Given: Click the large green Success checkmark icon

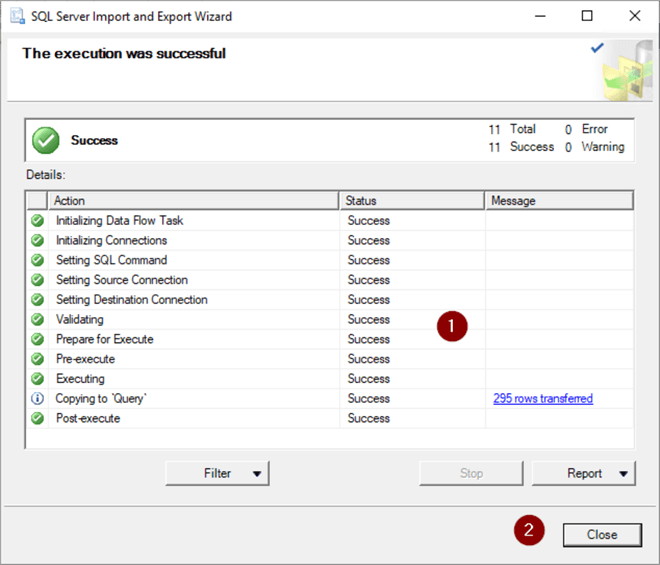Looking at the screenshot, I should click(x=46, y=141).
